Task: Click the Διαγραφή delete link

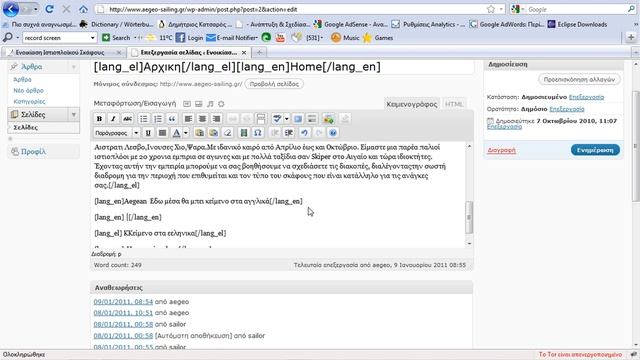Action: pyautogui.click(x=501, y=150)
